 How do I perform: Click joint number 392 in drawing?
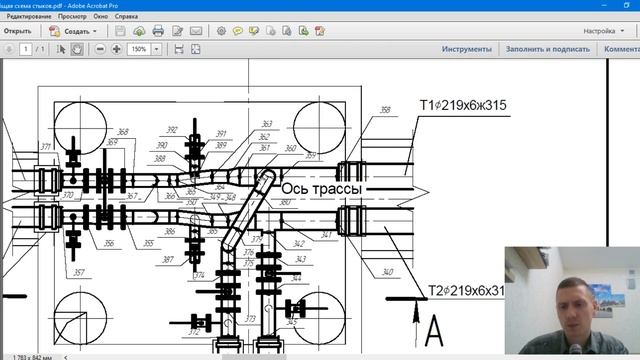tap(172, 130)
